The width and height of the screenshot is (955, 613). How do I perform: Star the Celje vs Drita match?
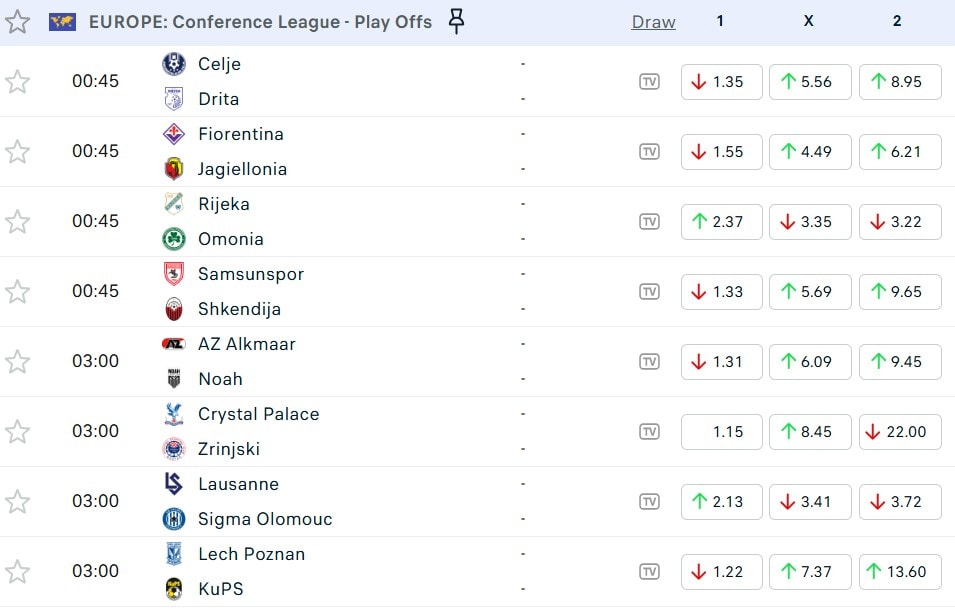17,82
